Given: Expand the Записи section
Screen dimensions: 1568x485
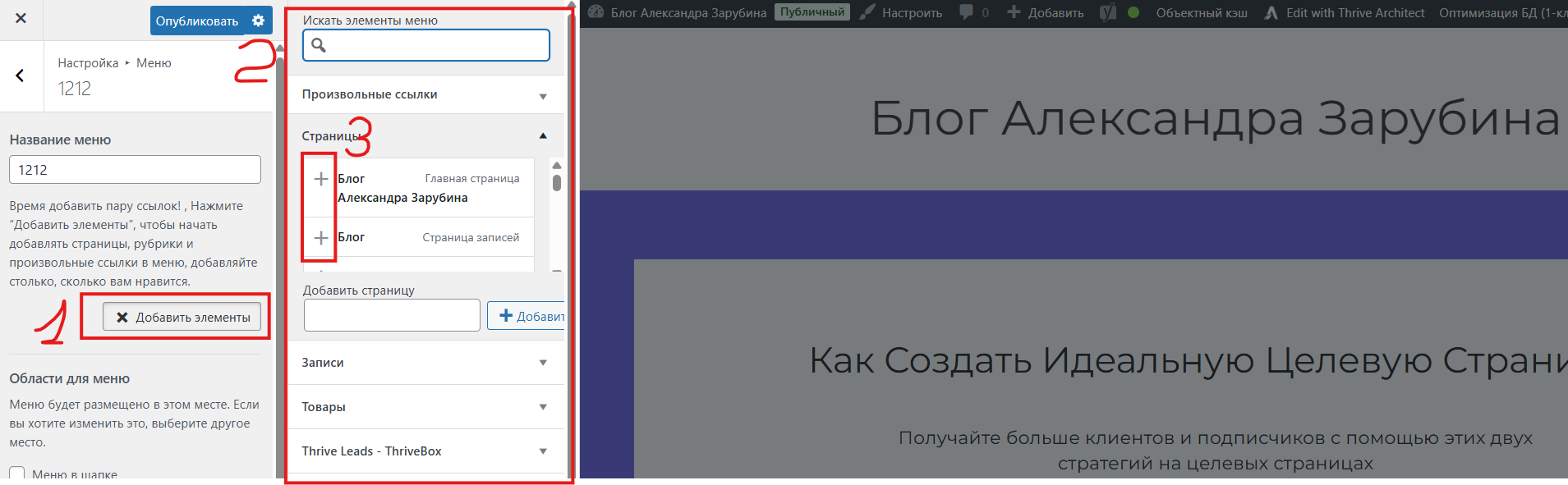Looking at the screenshot, I should 426,363.
